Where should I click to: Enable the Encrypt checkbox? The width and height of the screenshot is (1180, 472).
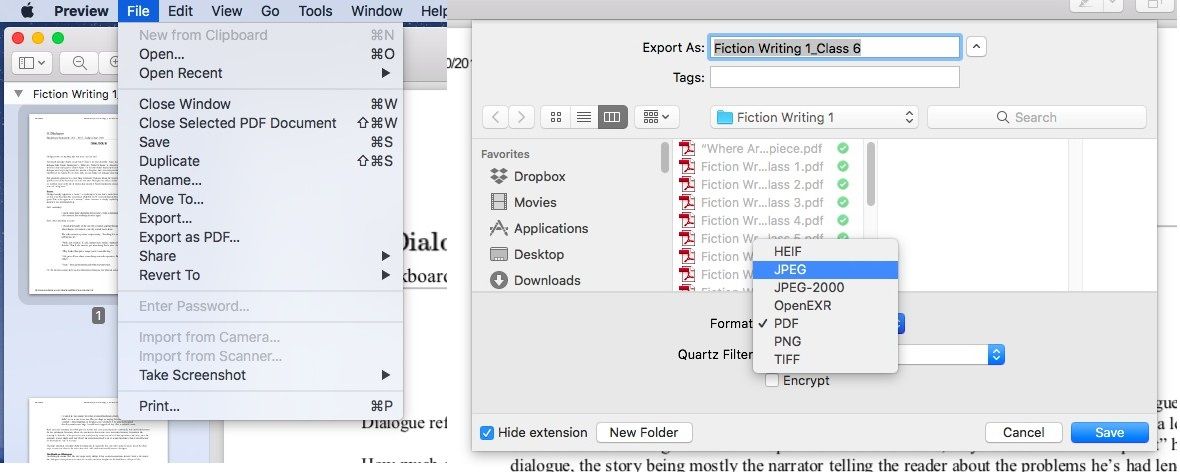point(772,380)
